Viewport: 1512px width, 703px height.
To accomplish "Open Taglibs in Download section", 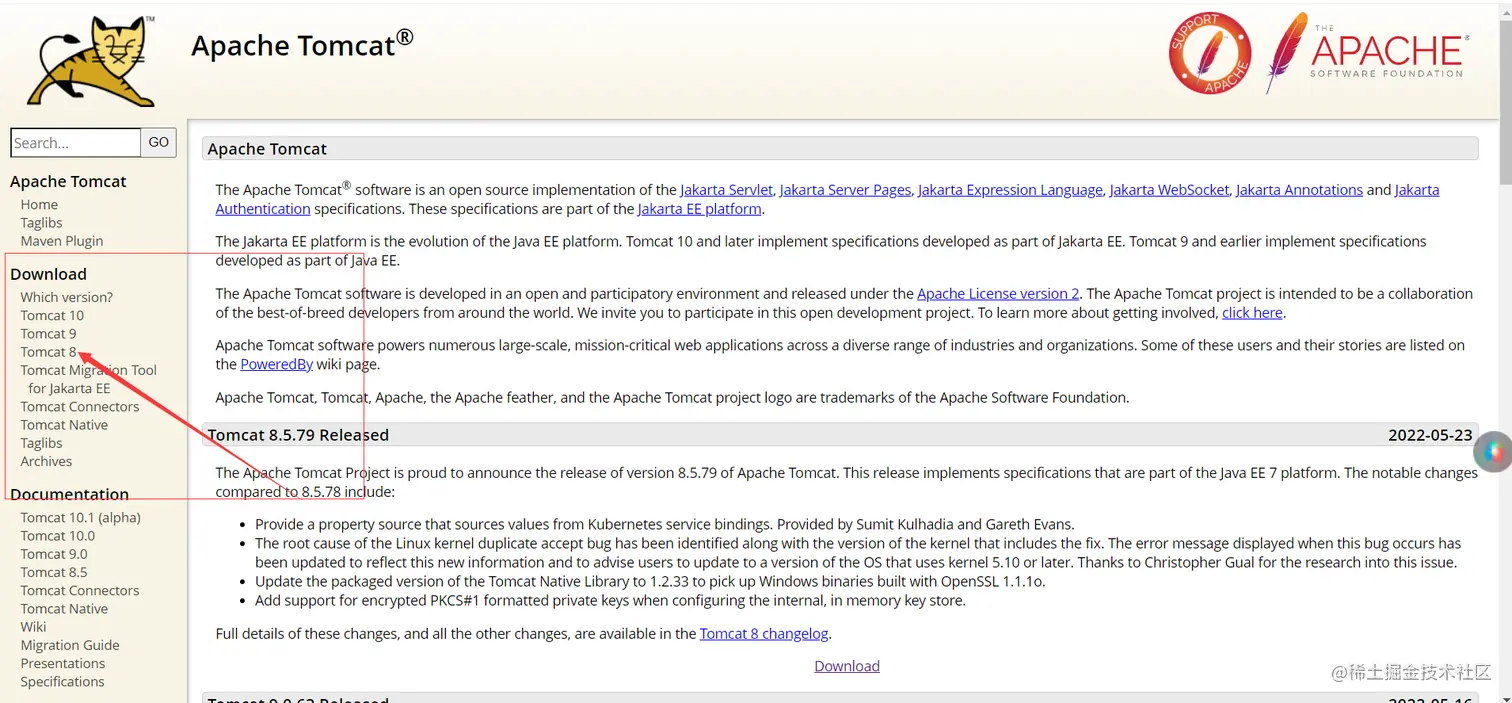I will pyautogui.click(x=41, y=443).
